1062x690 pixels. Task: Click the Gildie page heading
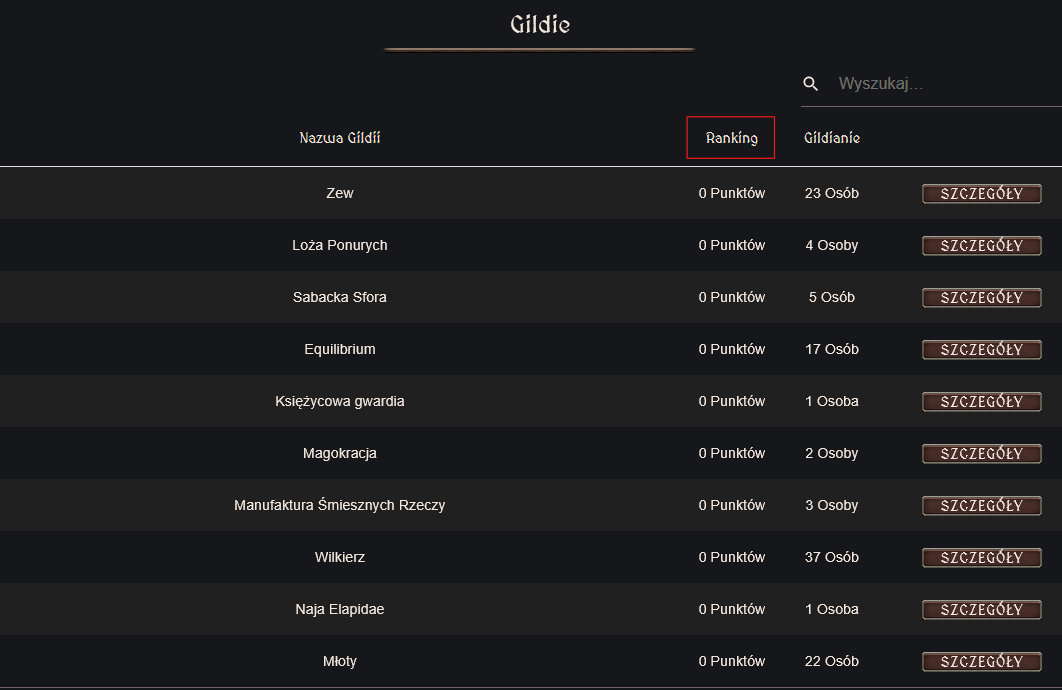pos(540,24)
